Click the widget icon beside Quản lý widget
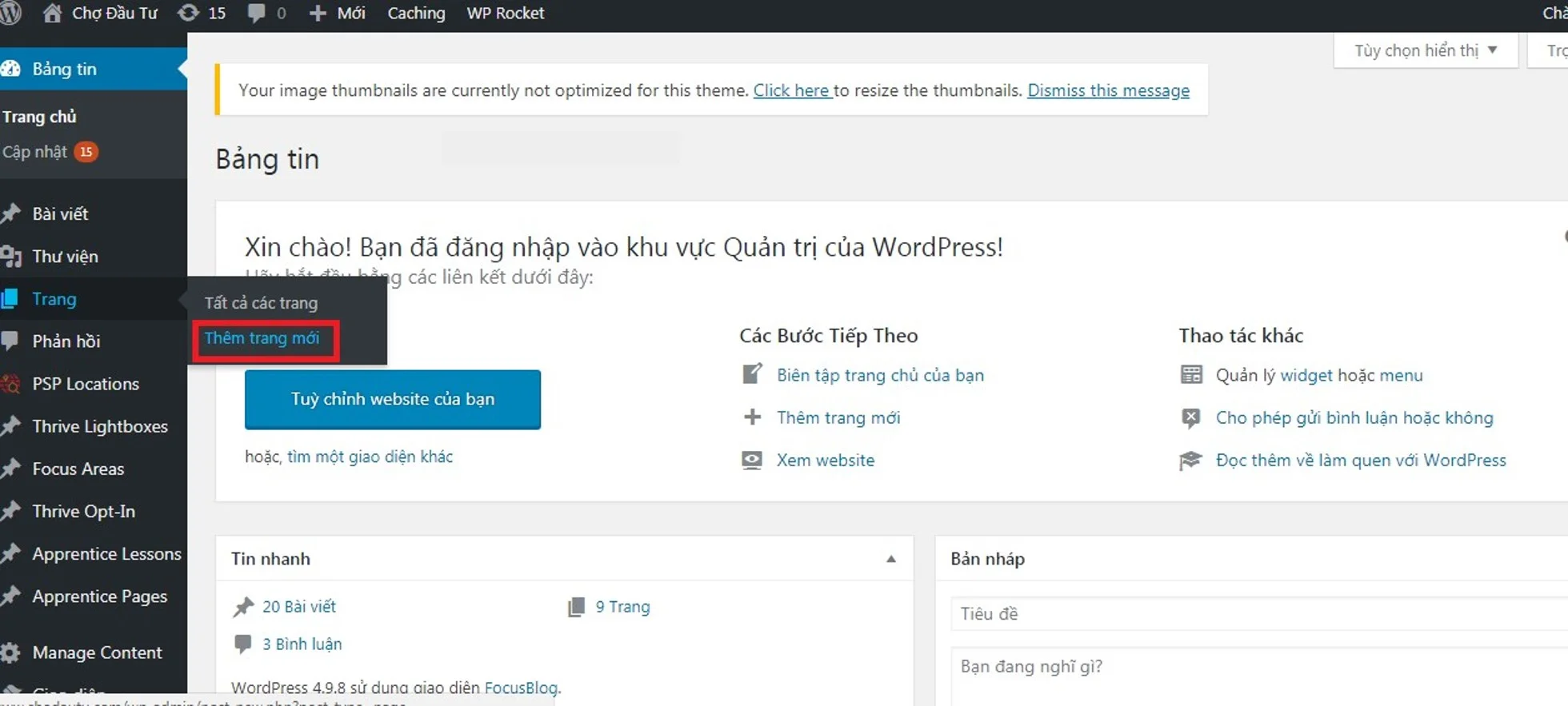The width and height of the screenshot is (1568, 706). [1191, 374]
